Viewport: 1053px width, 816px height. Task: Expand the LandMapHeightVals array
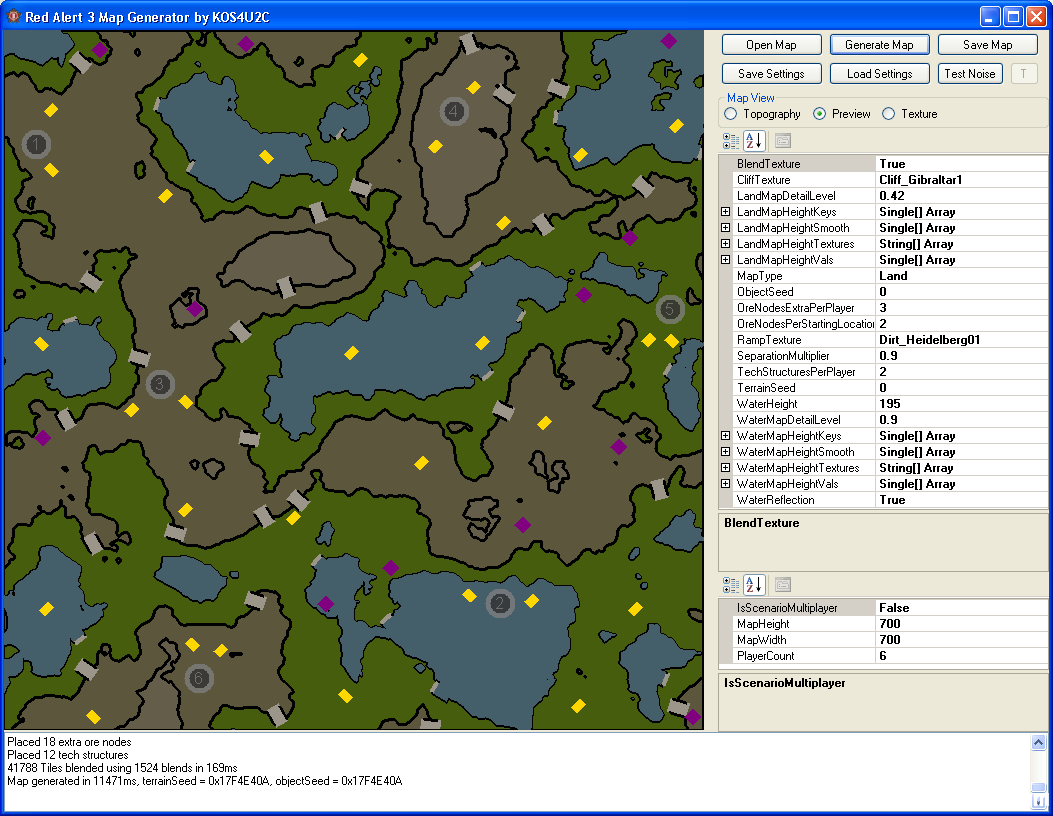[725, 260]
